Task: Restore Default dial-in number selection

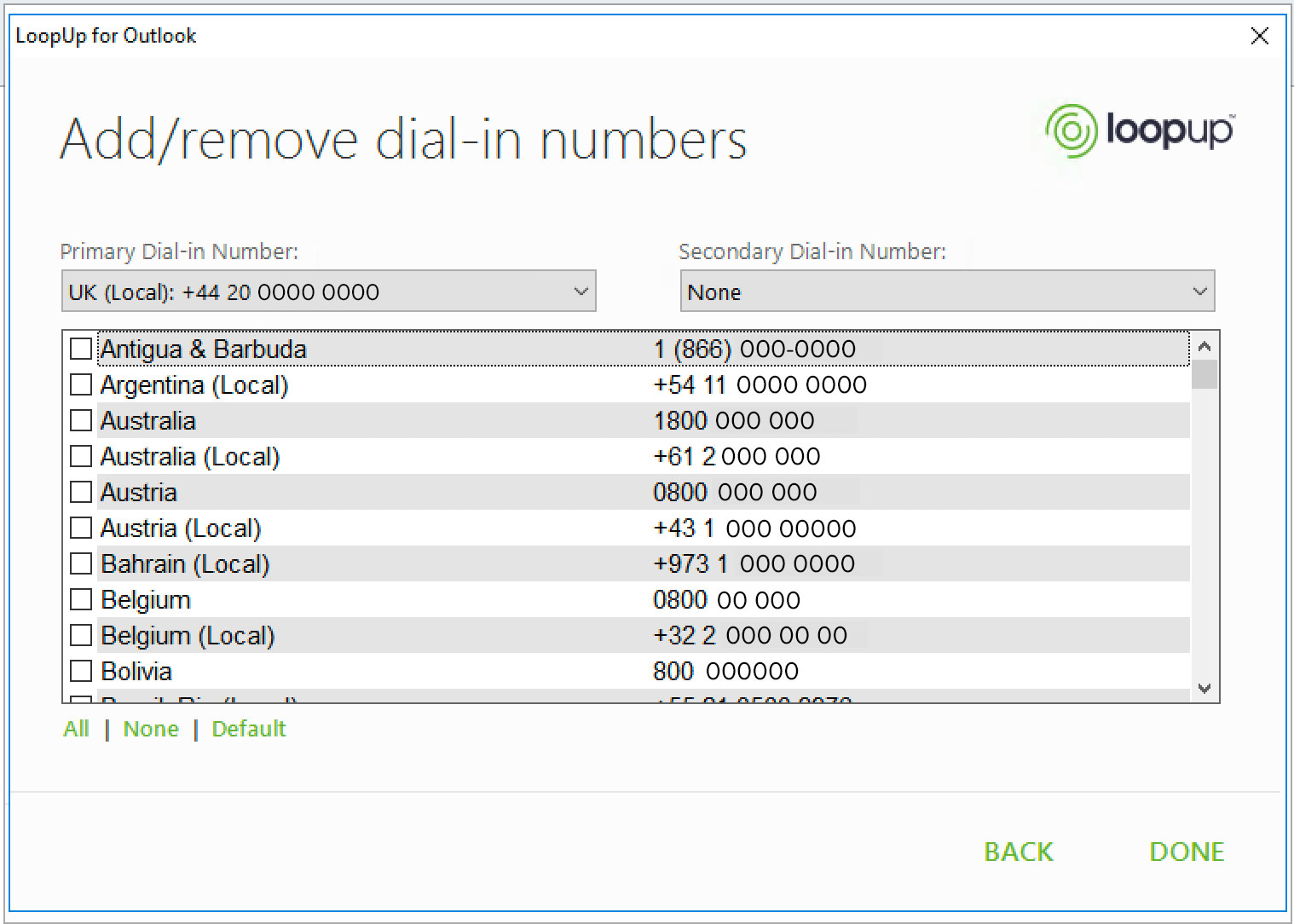Action: tap(248, 729)
